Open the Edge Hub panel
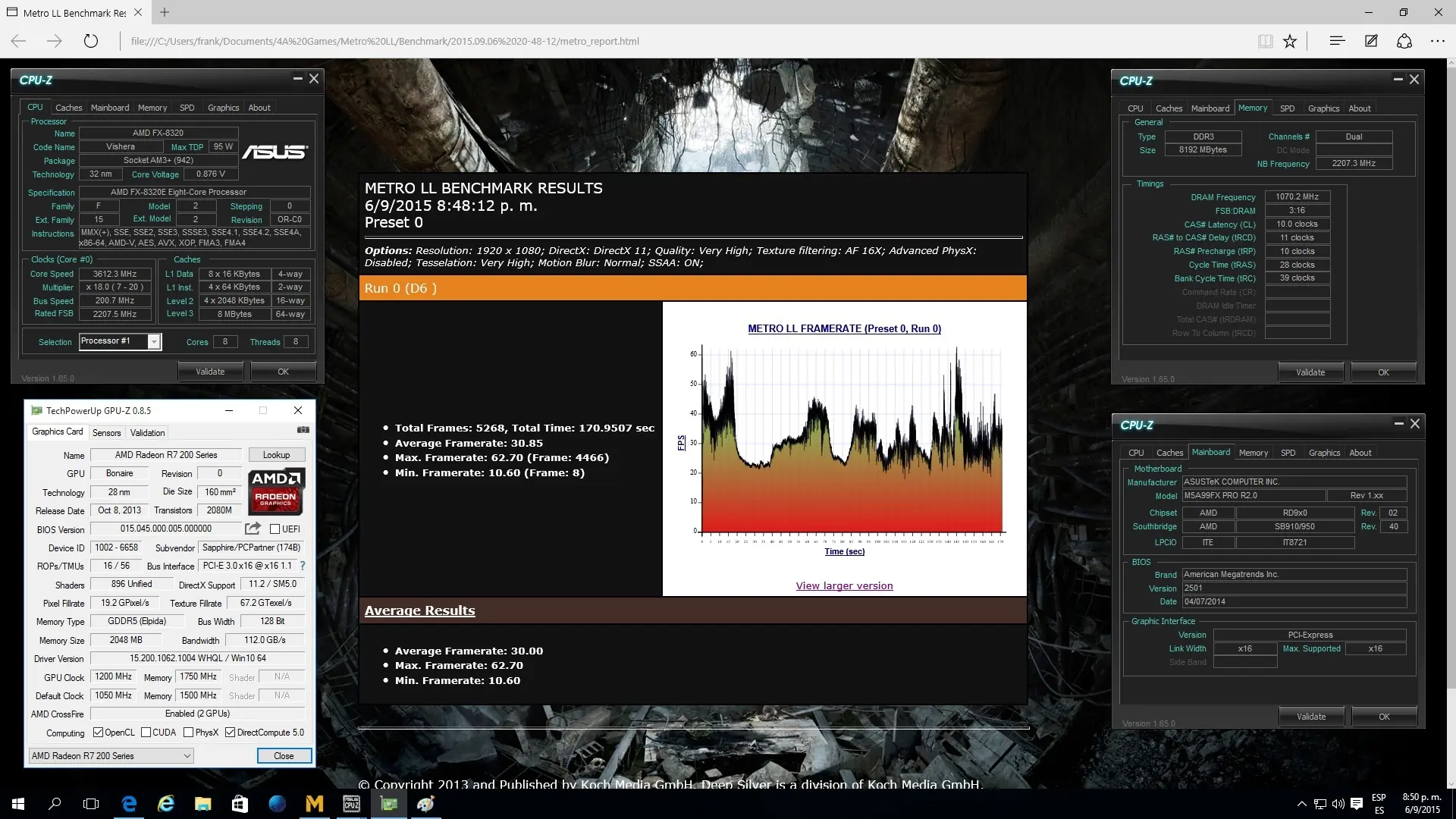Viewport: 1456px width, 819px height. pyautogui.click(x=1337, y=41)
